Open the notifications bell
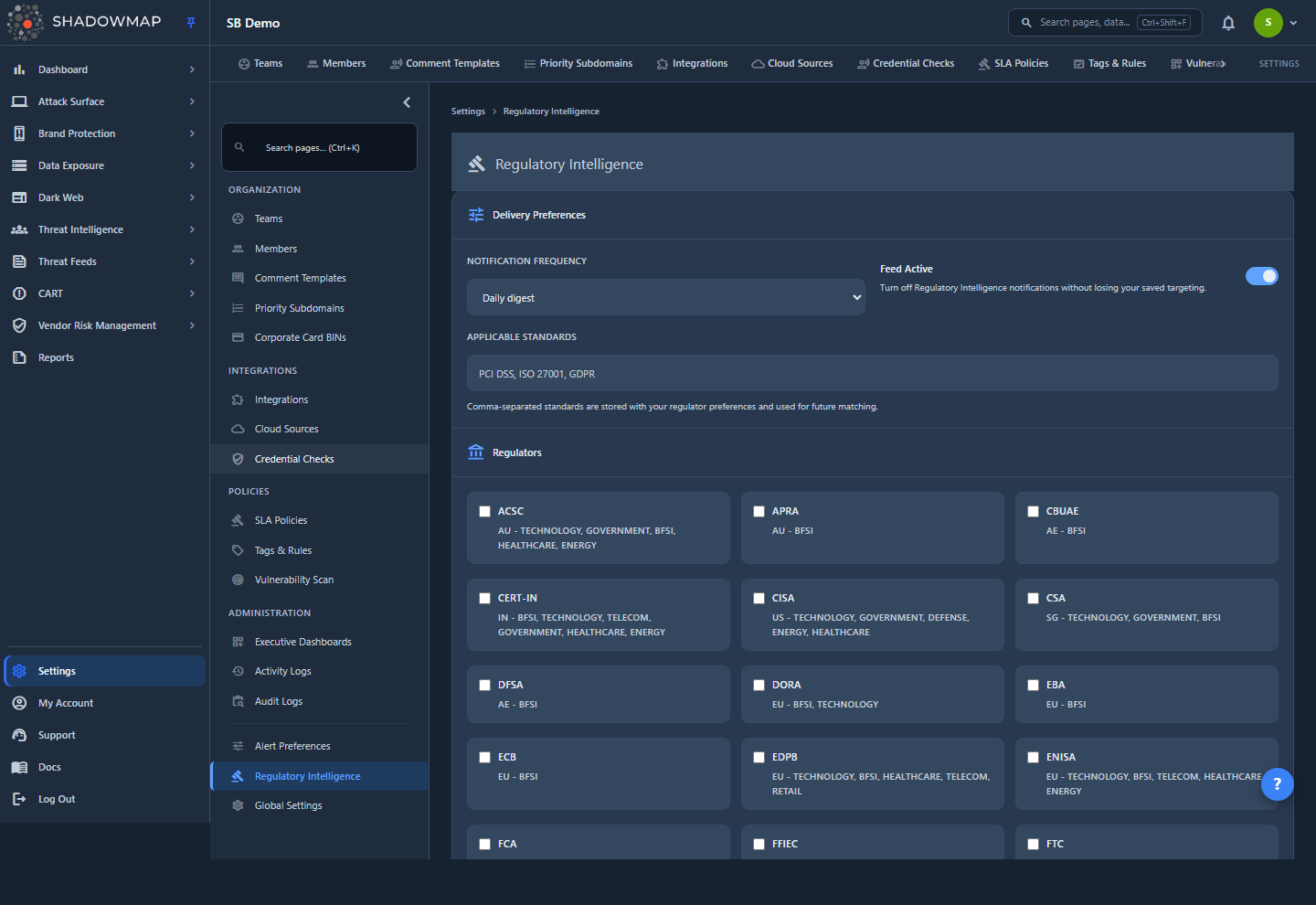 tap(1228, 23)
